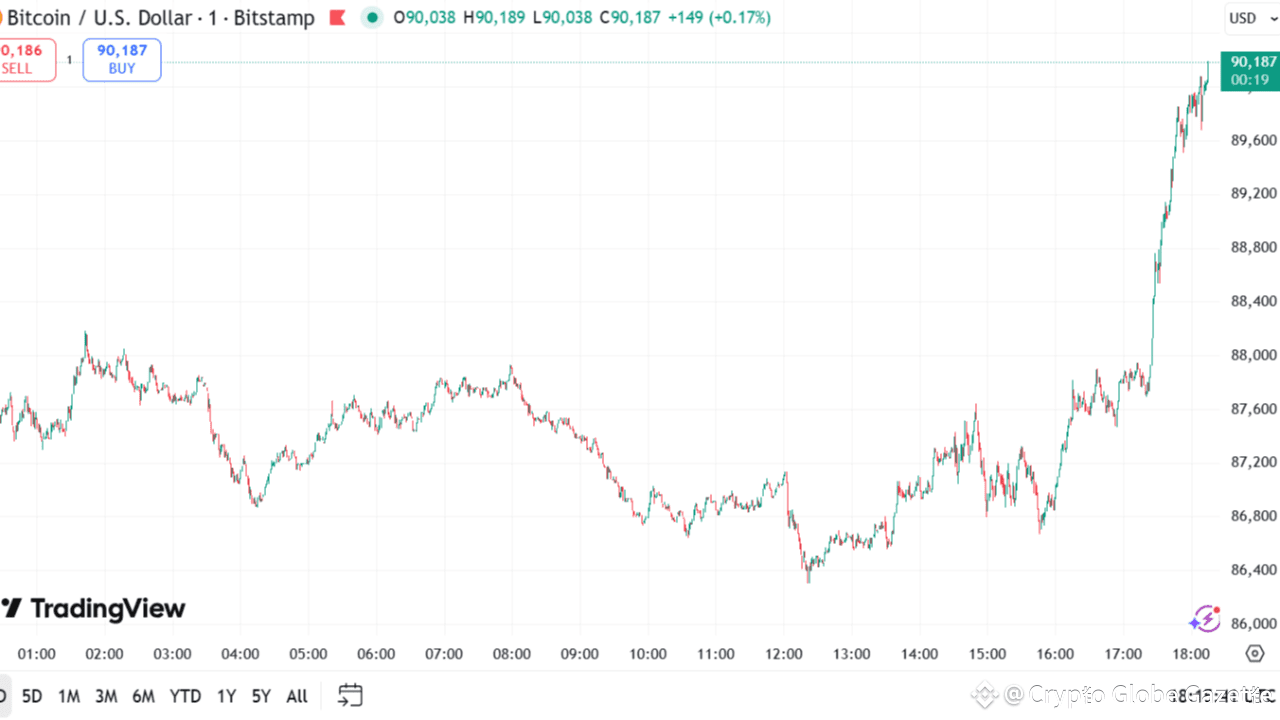The height and width of the screenshot is (720, 1280).
Task: Click the green market status dot
Action: [x=371, y=17]
